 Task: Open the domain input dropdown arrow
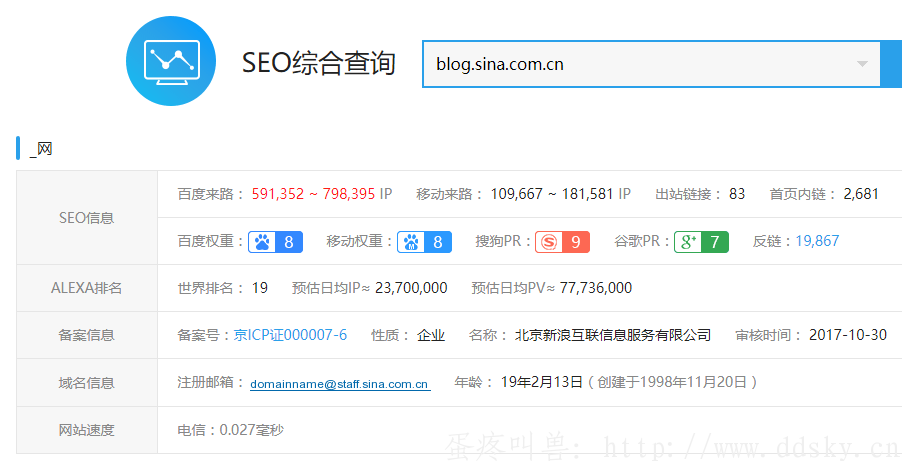[862, 65]
